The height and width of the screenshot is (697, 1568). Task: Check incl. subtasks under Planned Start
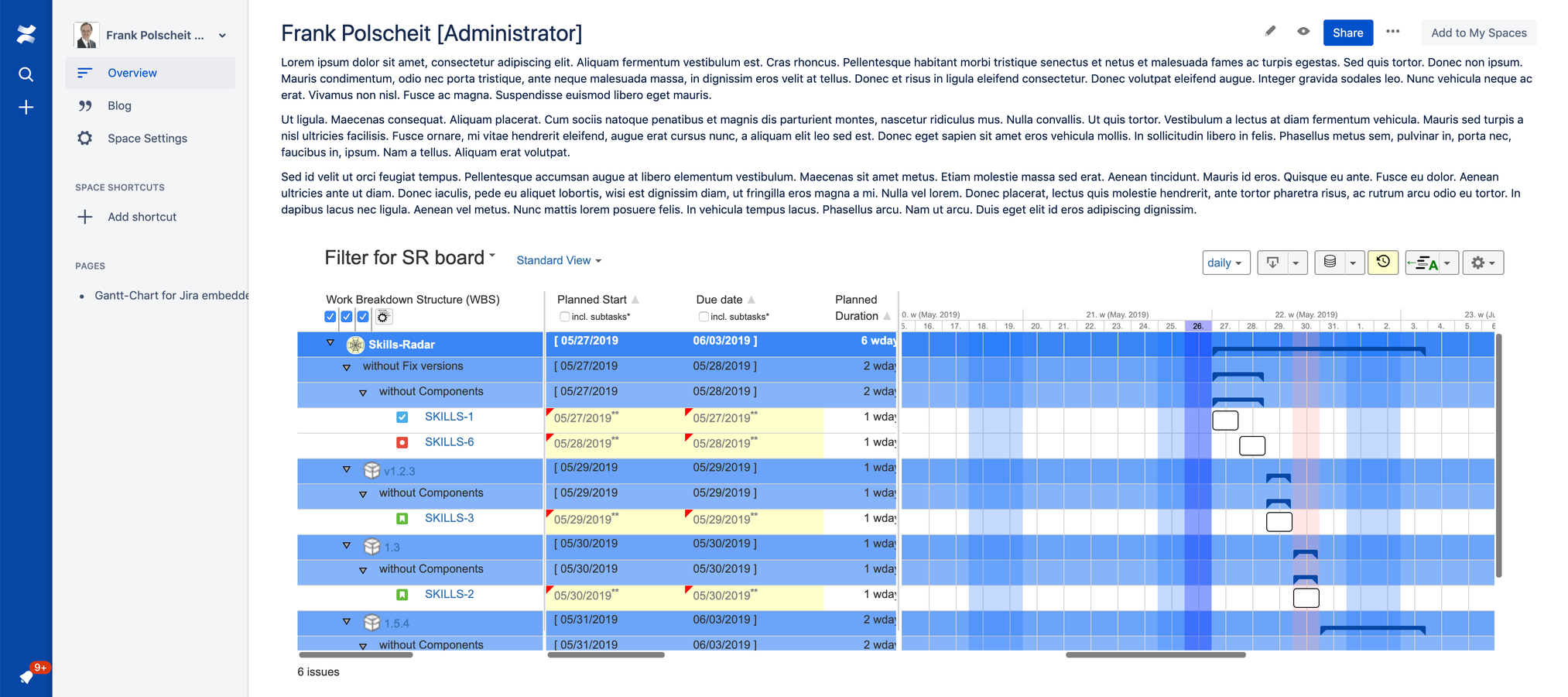click(x=565, y=317)
